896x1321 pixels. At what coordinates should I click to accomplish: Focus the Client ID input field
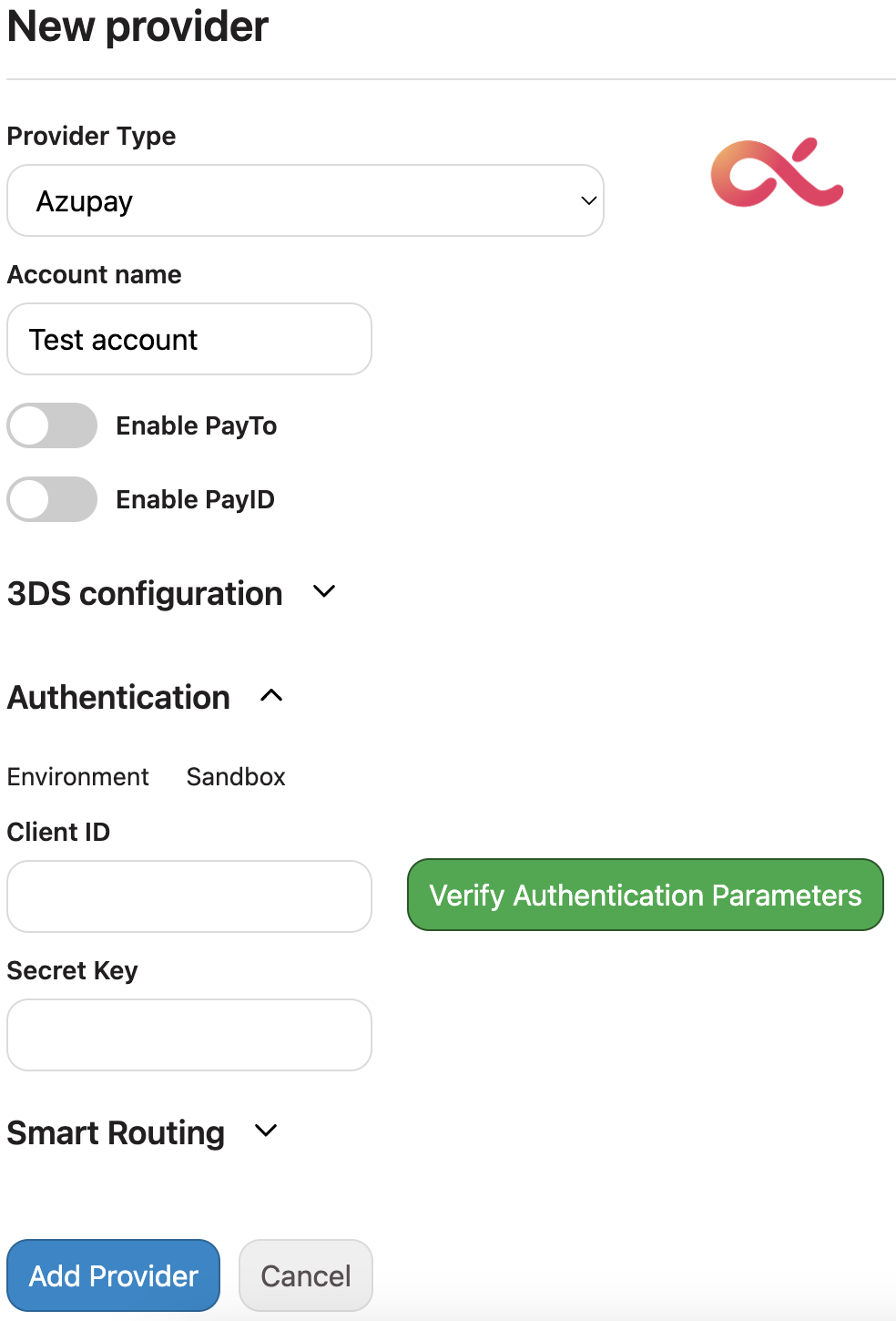pos(189,896)
